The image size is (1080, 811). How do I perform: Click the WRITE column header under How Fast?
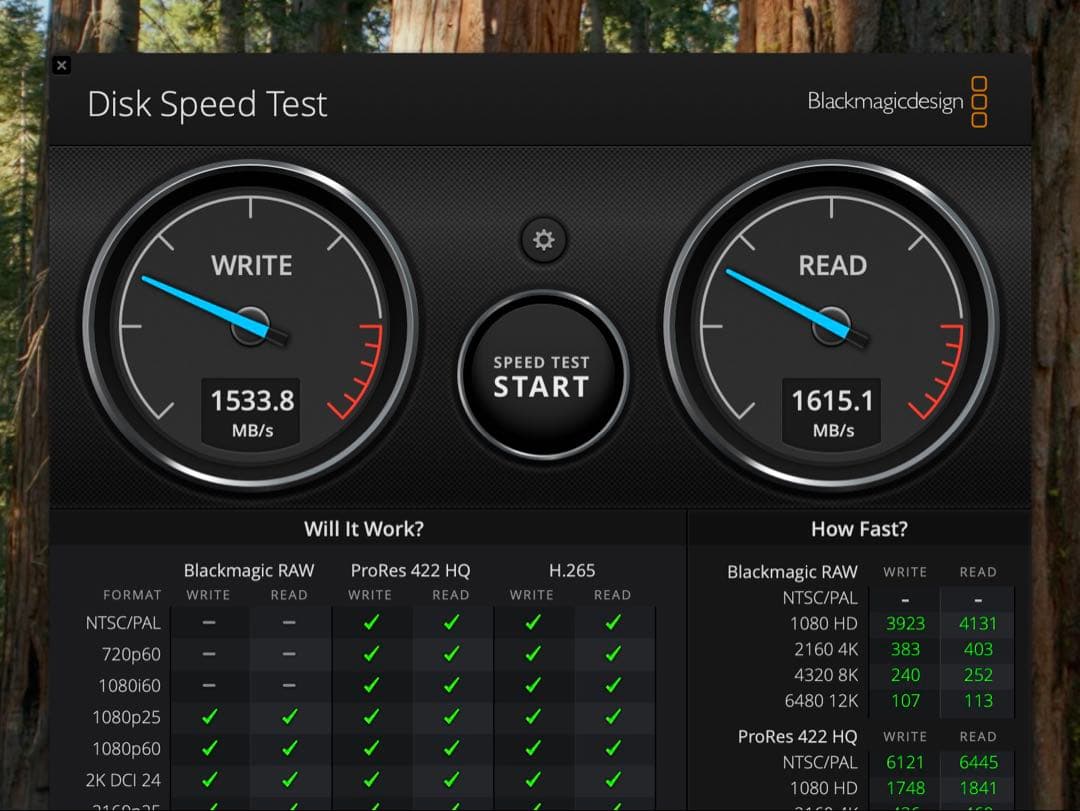[x=904, y=571]
